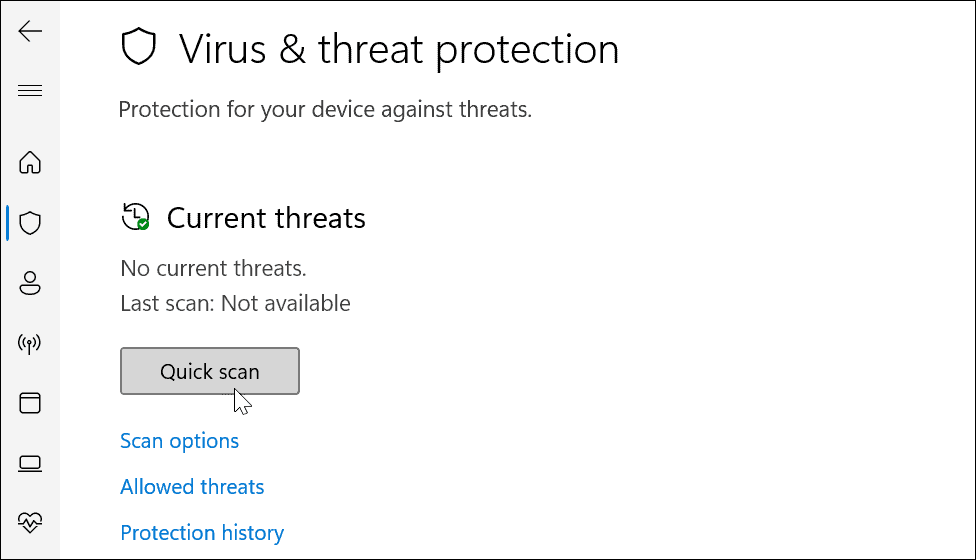Click the Current threats clock icon
The width and height of the screenshot is (976, 560).
pyautogui.click(x=135, y=217)
